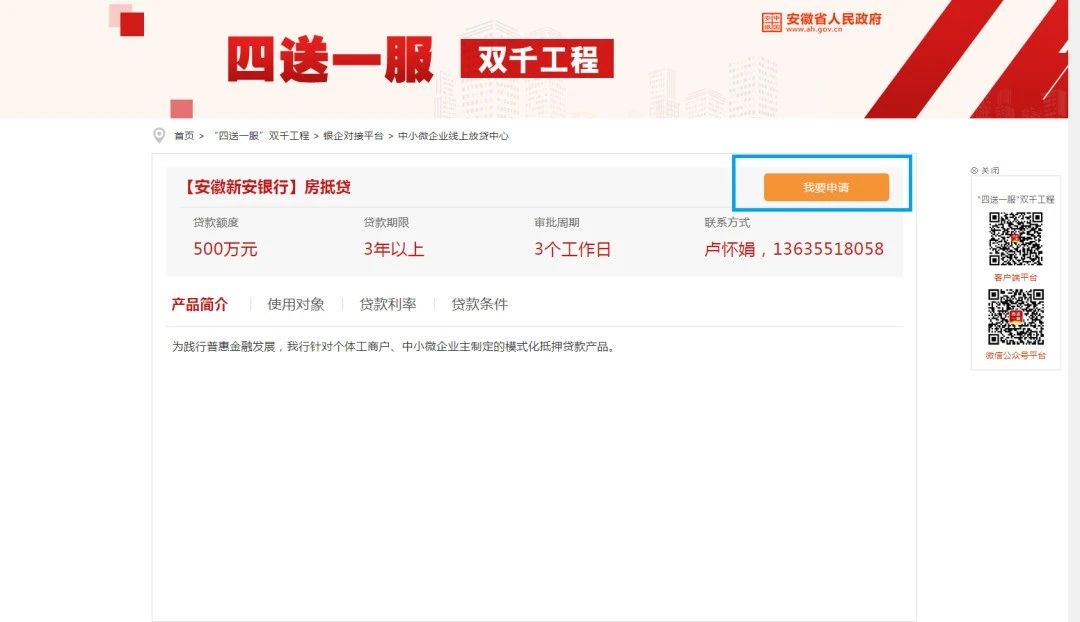The width and height of the screenshot is (1080, 622).
Task: Click the side panel "四送一服"双千工程 heading
Action: click(1016, 199)
